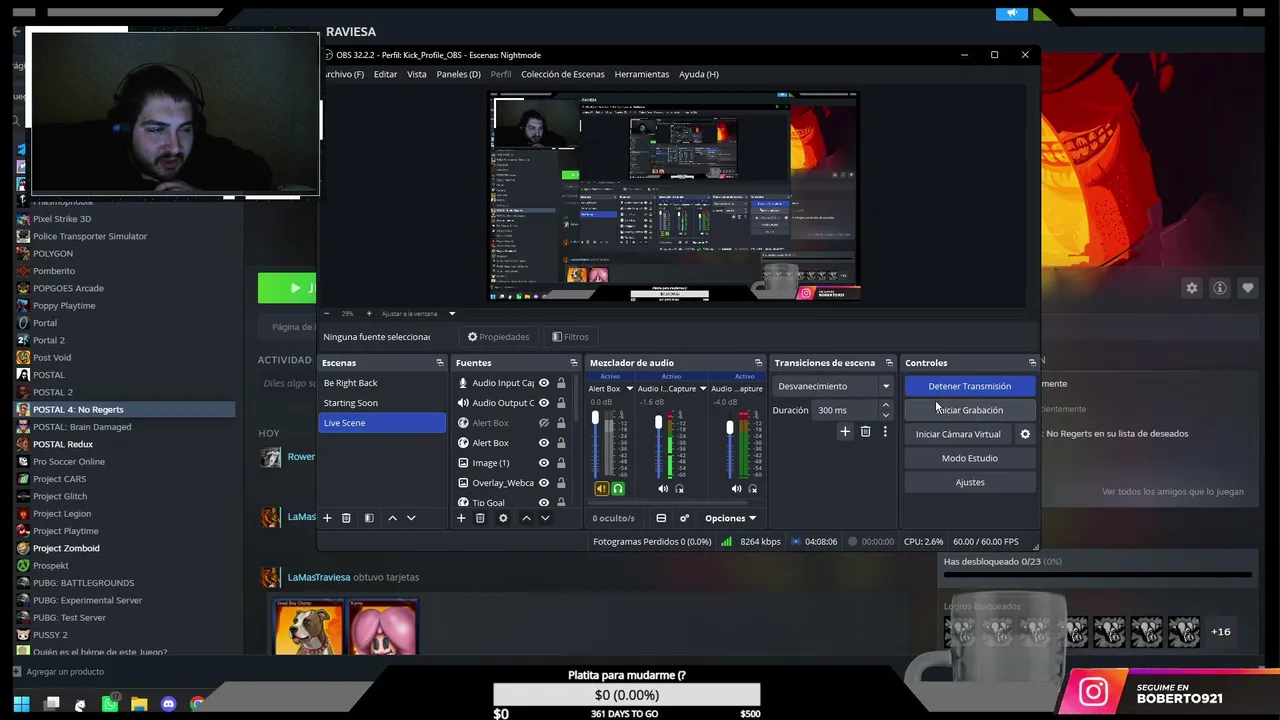
Task: Open the Vista menu
Action: tap(417, 74)
